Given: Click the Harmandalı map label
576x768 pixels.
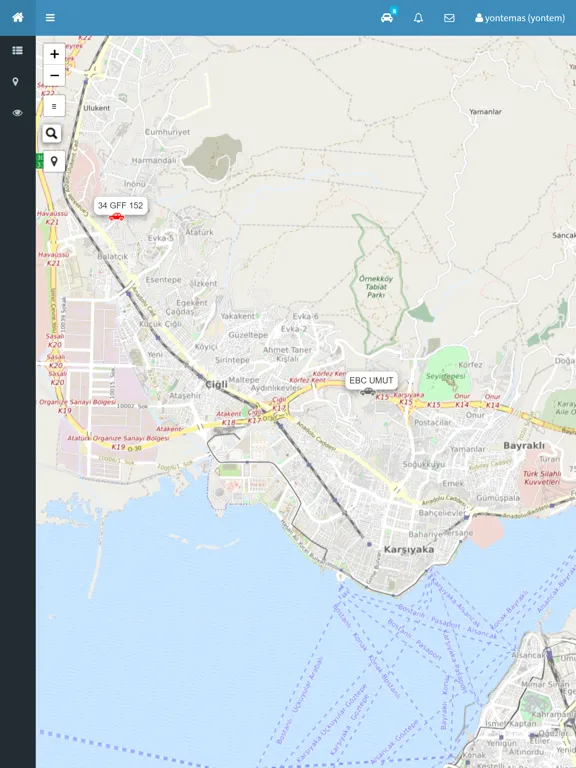Looking at the screenshot, I should (154, 160).
